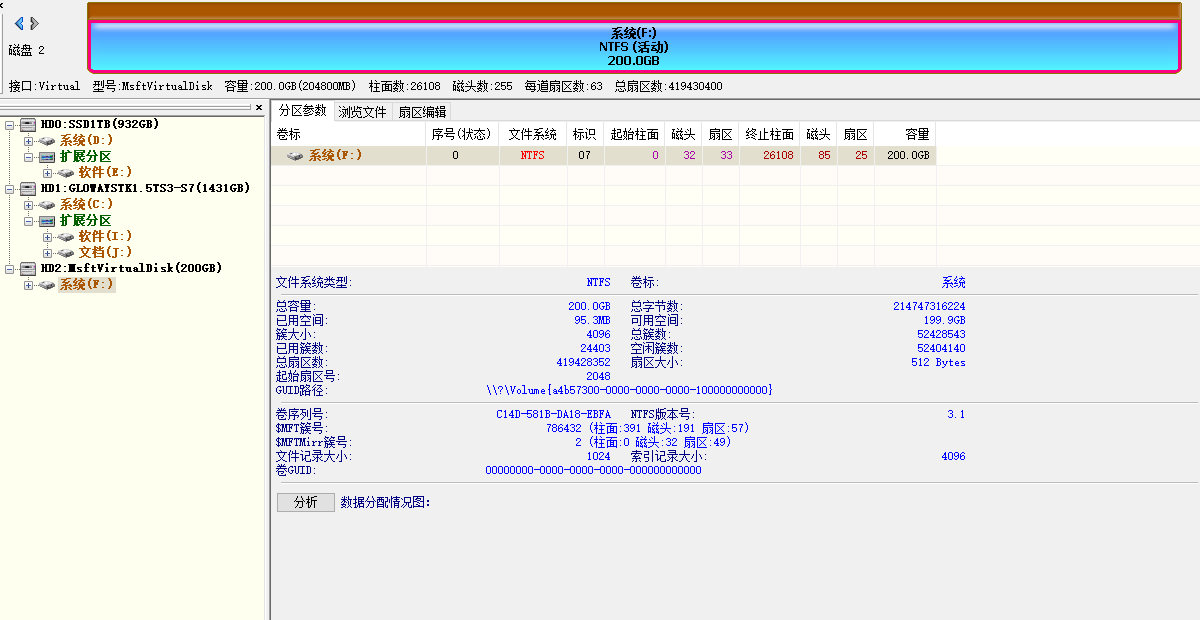1200x620 pixels.
Task: Go to previous disk with back arrow
Action: [18, 23]
